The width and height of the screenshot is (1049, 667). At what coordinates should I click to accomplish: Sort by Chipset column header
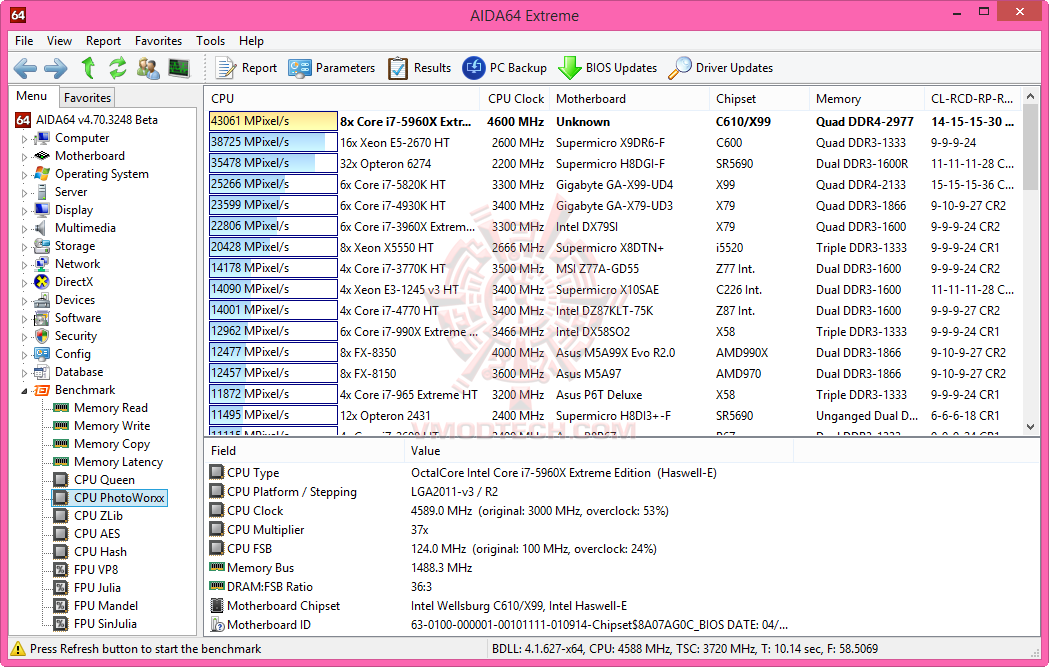759,98
